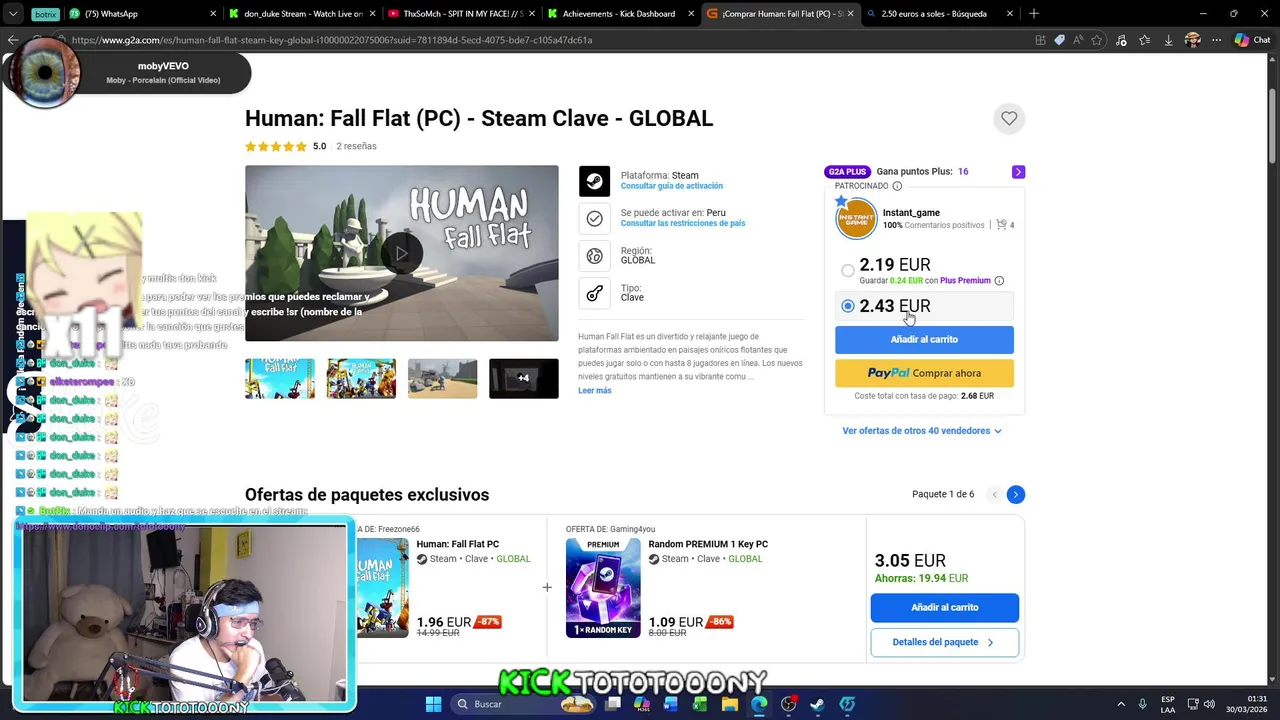Open the info icon next to Patrocinado

[x=897, y=186]
